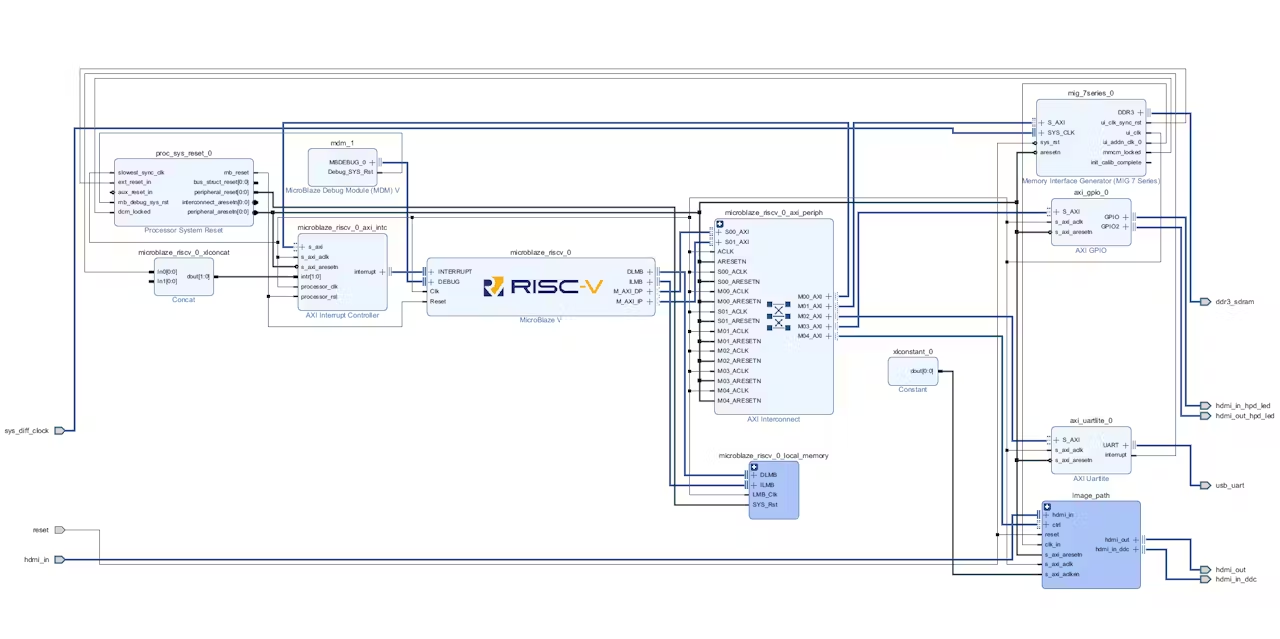Viewport: 1280px width, 639px height.
Task: Click the crossbar symbol inside AXI Interconnect
Action: tap(778, 317)
